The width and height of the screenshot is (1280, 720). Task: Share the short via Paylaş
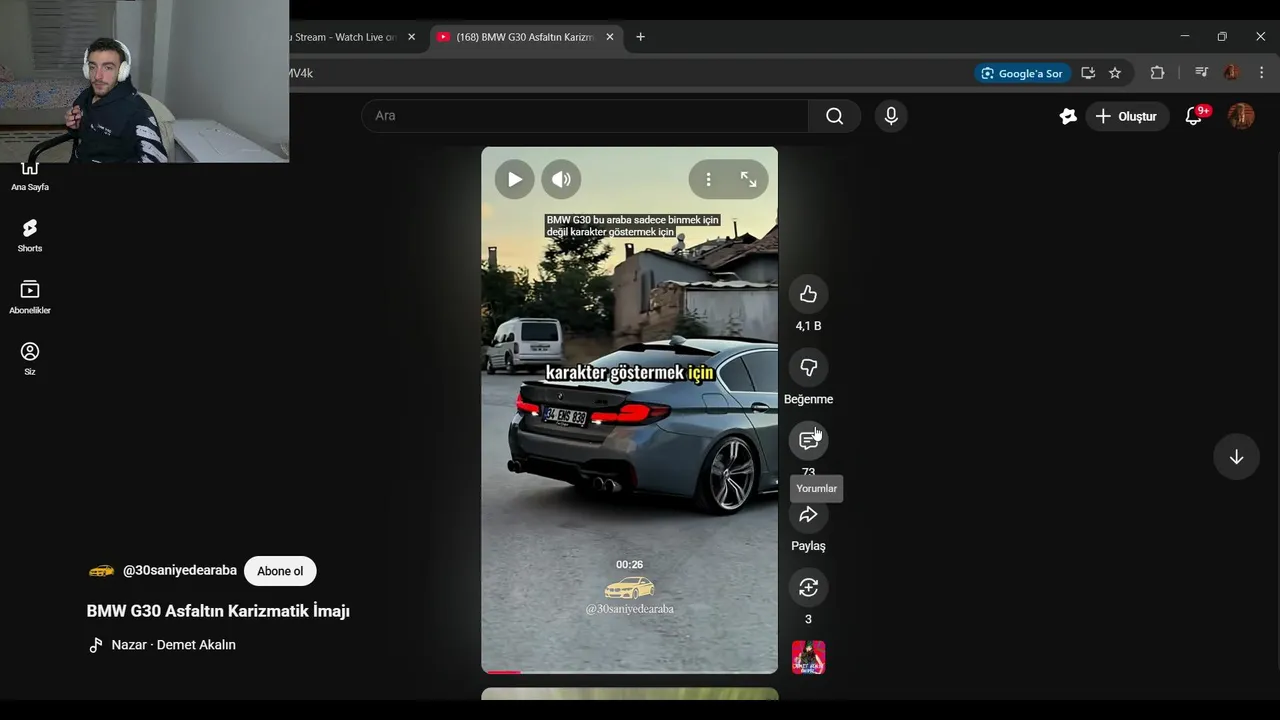pyautogui.click(x=808, y=515)
